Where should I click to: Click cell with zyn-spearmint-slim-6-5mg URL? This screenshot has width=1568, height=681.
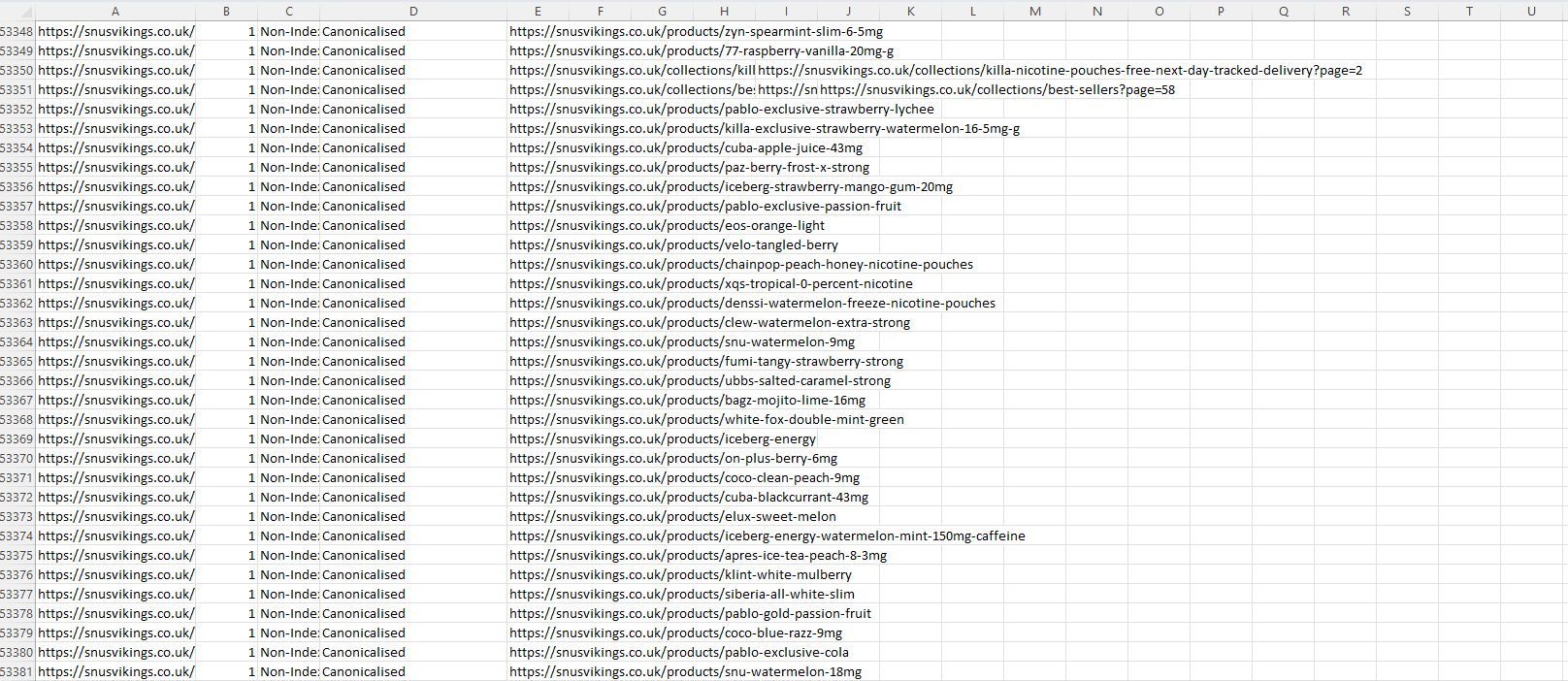pyautogui.click(x=696, y=31)
